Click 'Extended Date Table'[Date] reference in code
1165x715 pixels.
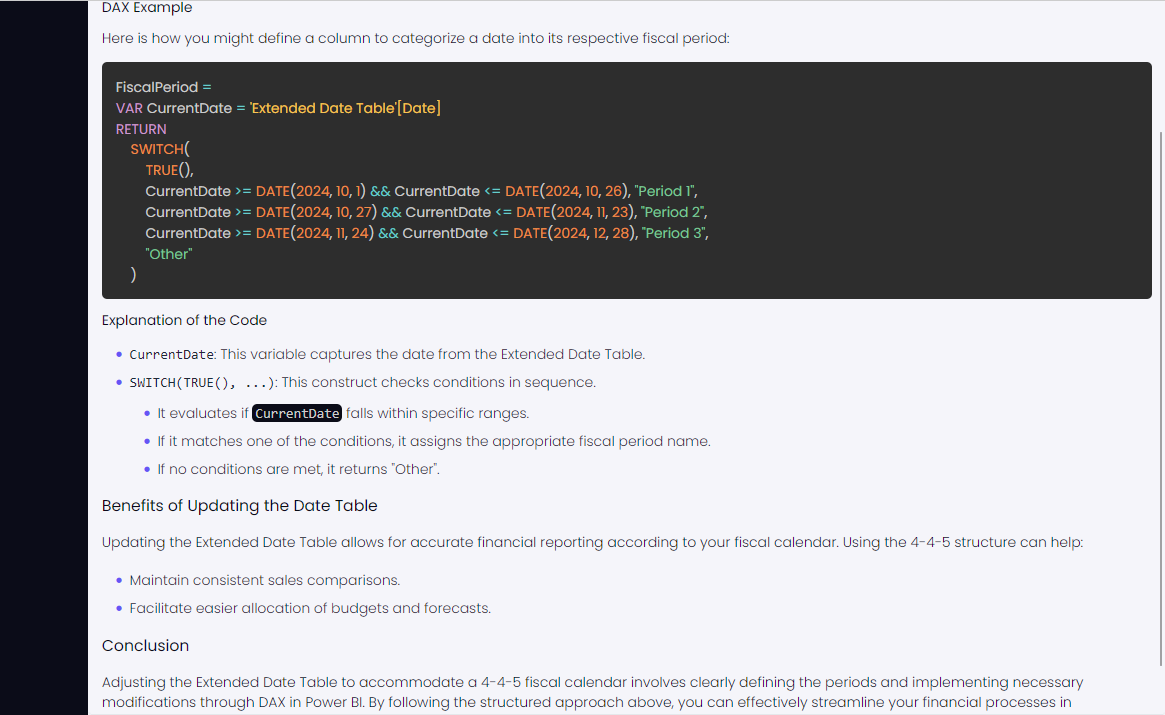[345, 108]
